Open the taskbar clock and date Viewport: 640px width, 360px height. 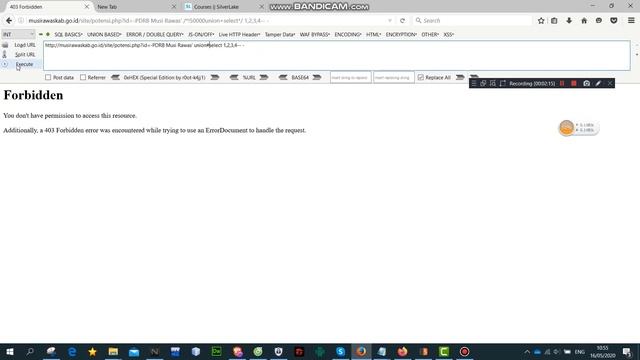pyautogui.click(x=603, y=351)
